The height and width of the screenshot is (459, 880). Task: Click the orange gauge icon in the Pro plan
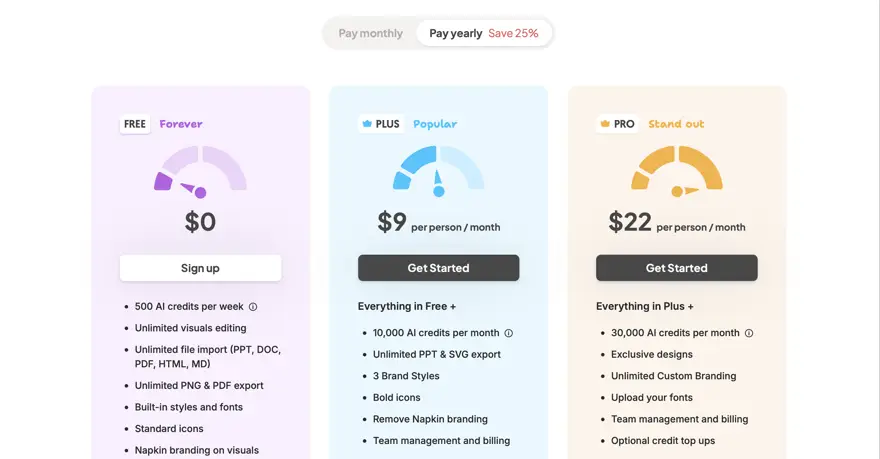click(x=677, y=171)
